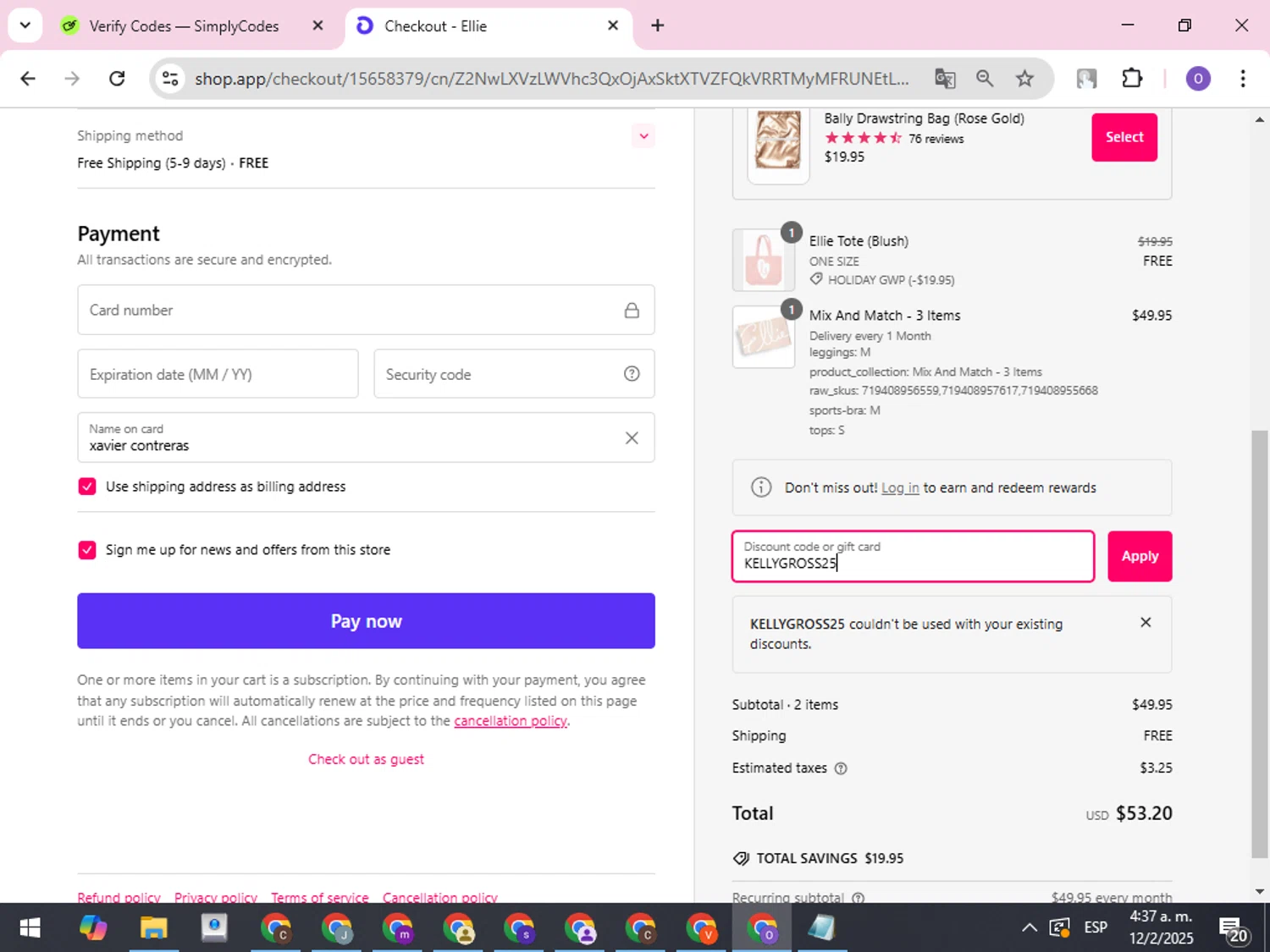Show security code help icon
This screenshot has width=1270, height=952.
click(632, 374)
